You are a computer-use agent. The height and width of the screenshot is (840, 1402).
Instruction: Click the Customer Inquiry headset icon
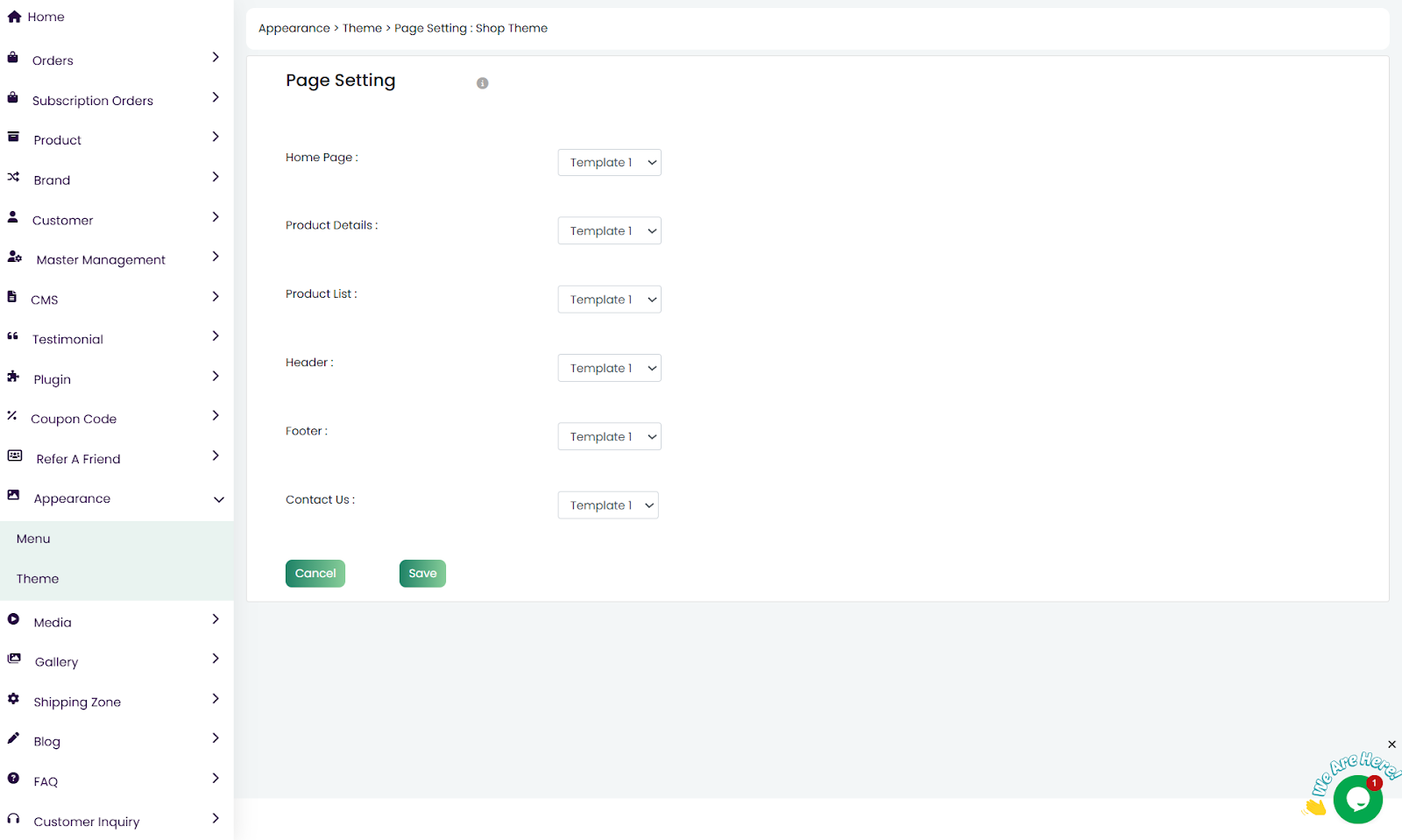pyautogui.click(x=13, y=819)
